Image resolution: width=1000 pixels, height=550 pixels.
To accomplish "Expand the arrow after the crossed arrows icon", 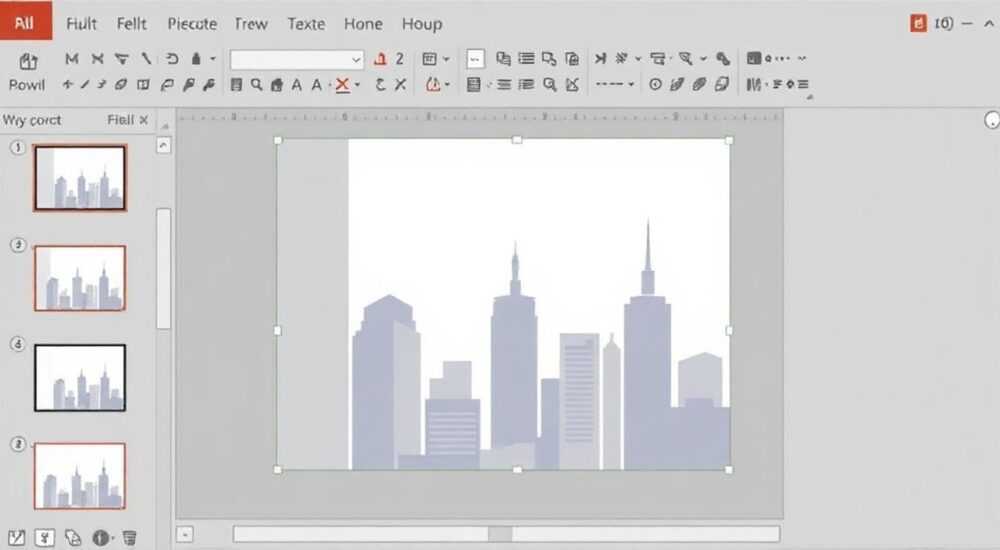I will 638,59.
